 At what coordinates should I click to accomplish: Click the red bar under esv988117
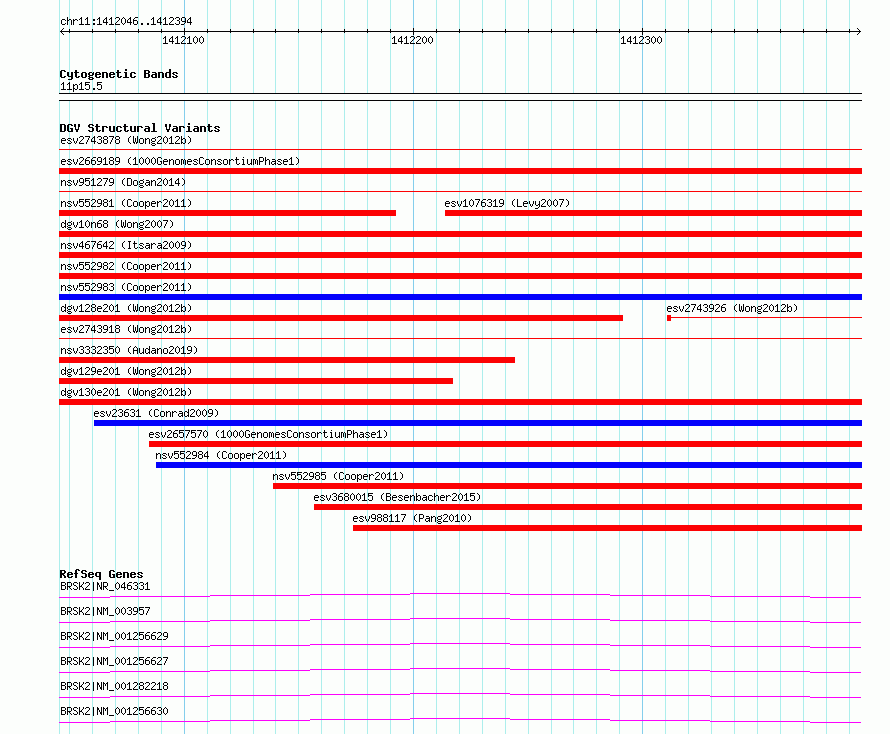(607, 528)
